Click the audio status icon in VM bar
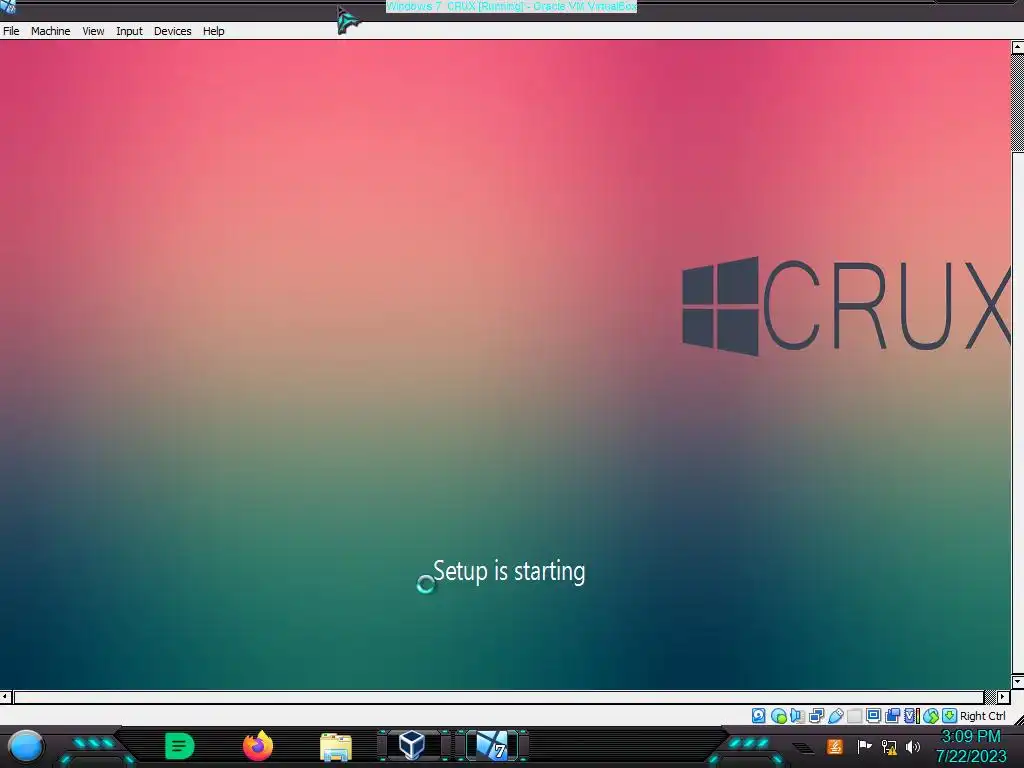Image resolution: width=1024 pixels, height=768 pixels. (x=797, y=716)
